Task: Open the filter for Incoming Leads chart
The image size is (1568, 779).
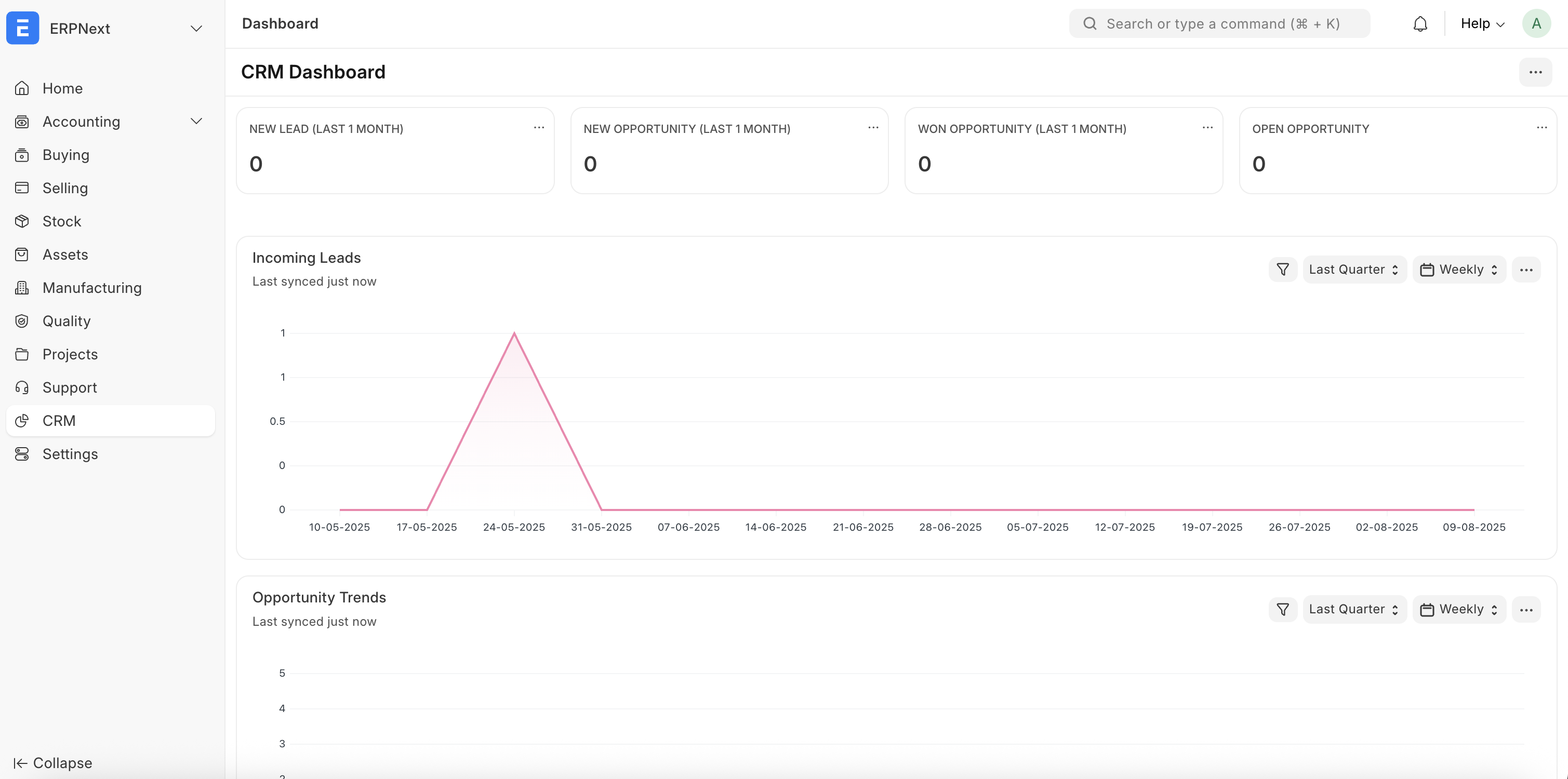Action: click(1283, 269)
